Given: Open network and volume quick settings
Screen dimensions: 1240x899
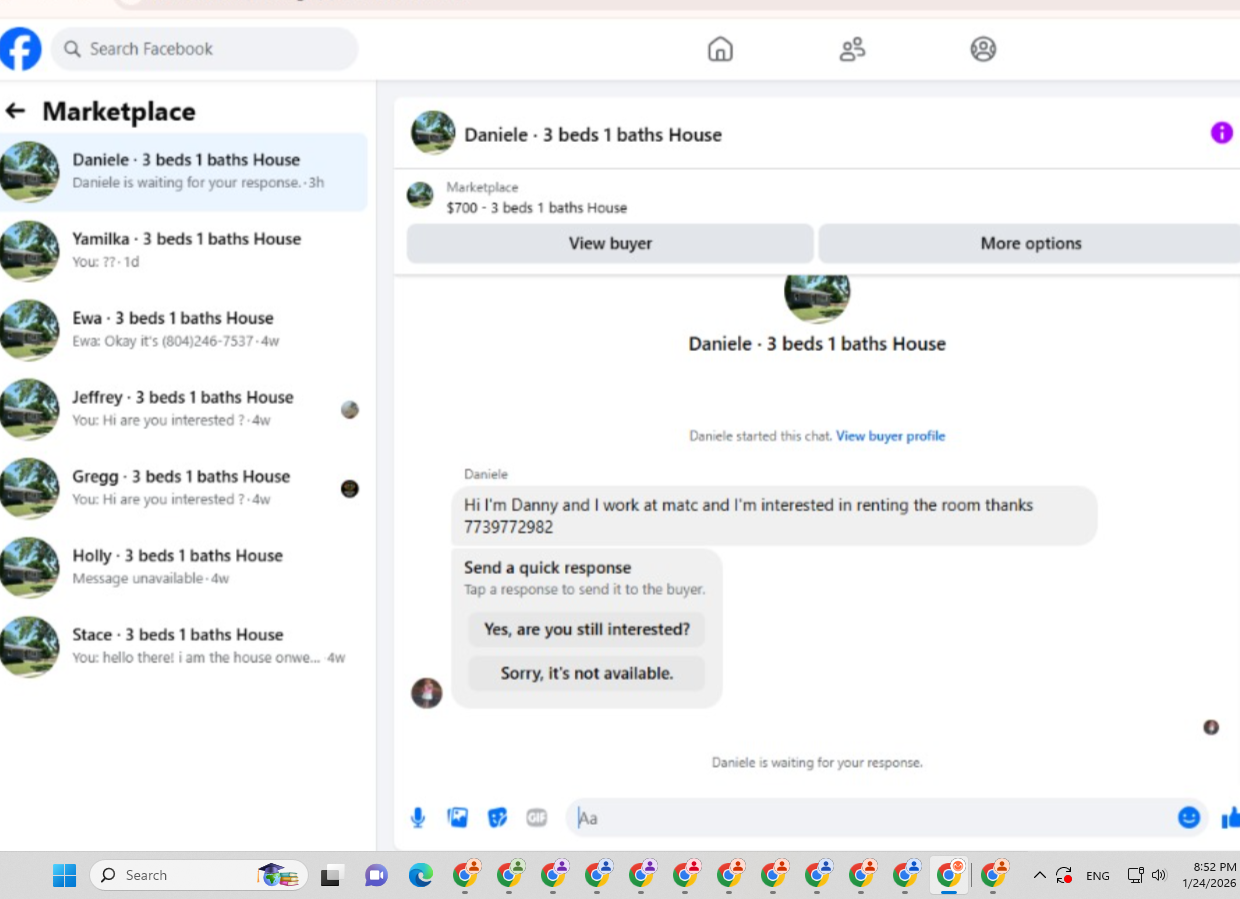Looking at the screenshot, I should 1146,875.
